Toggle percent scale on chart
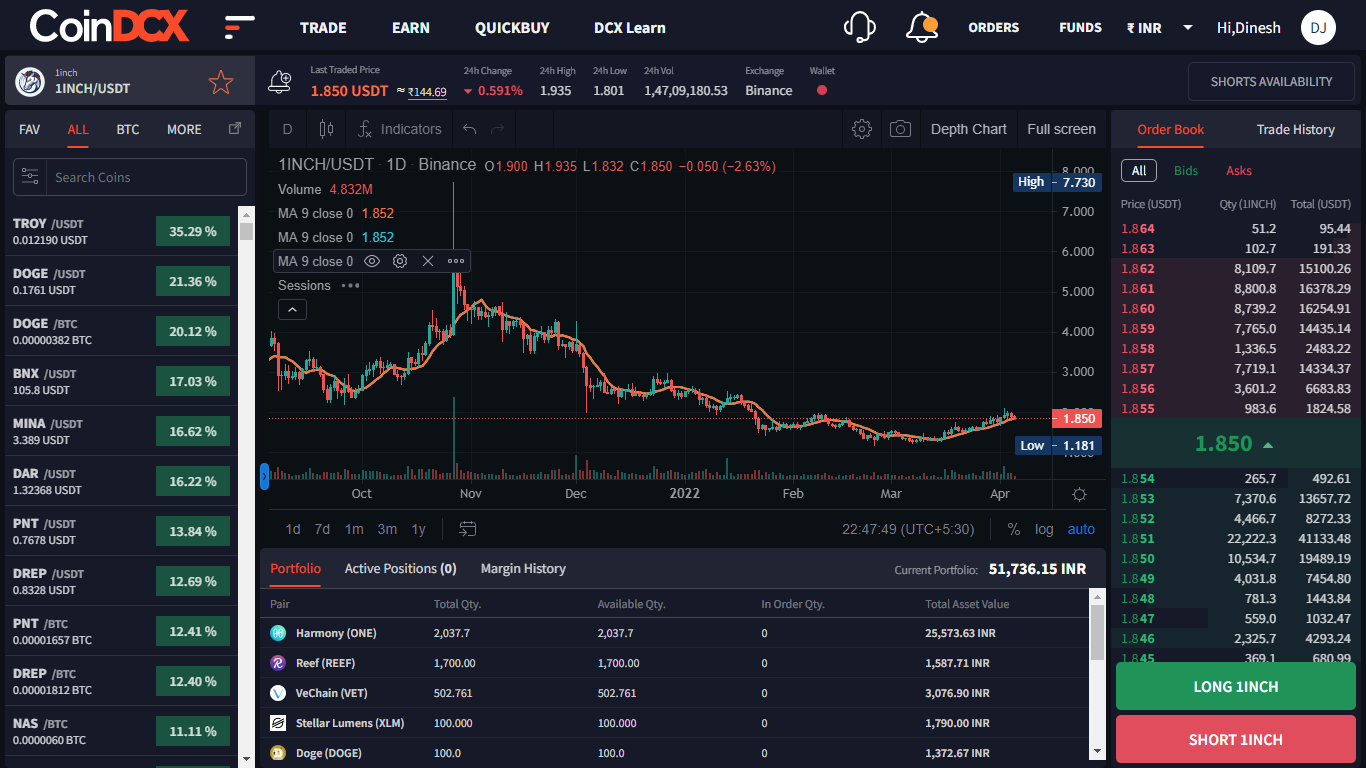 click(x=1014, y=529)
